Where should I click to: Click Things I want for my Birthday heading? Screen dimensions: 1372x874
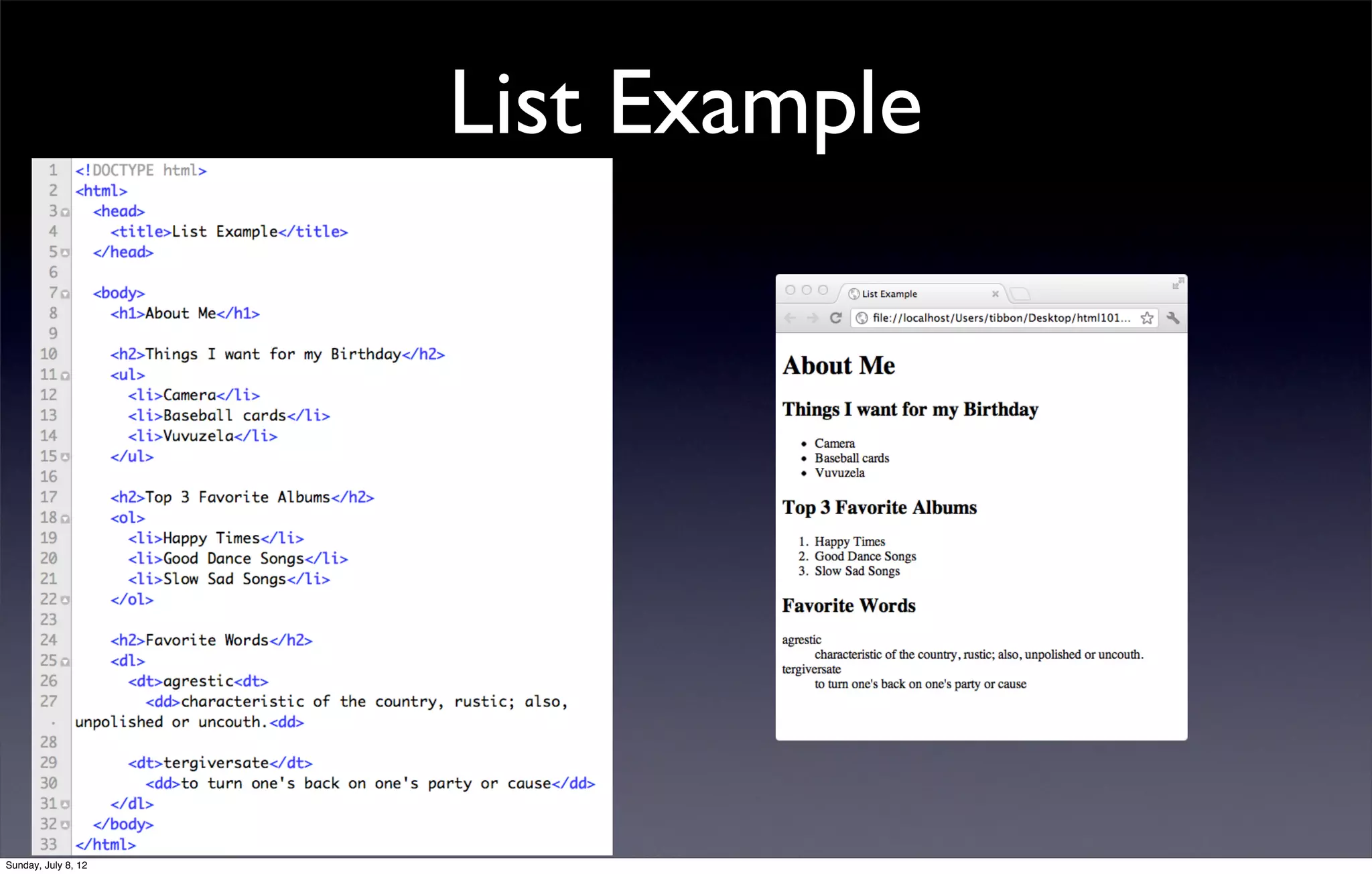[910, 410]
